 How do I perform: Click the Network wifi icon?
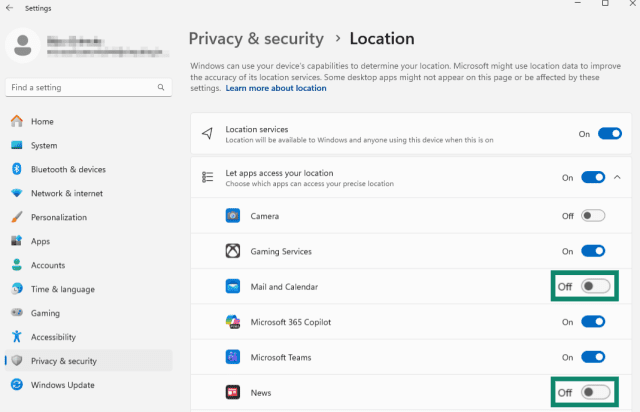click(x=17, y=193)
